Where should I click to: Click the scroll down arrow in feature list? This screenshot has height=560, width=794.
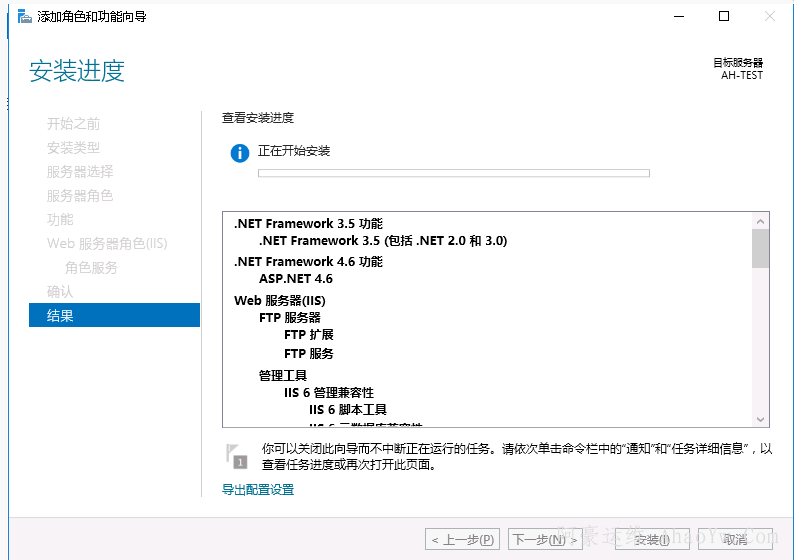(761, 419)
